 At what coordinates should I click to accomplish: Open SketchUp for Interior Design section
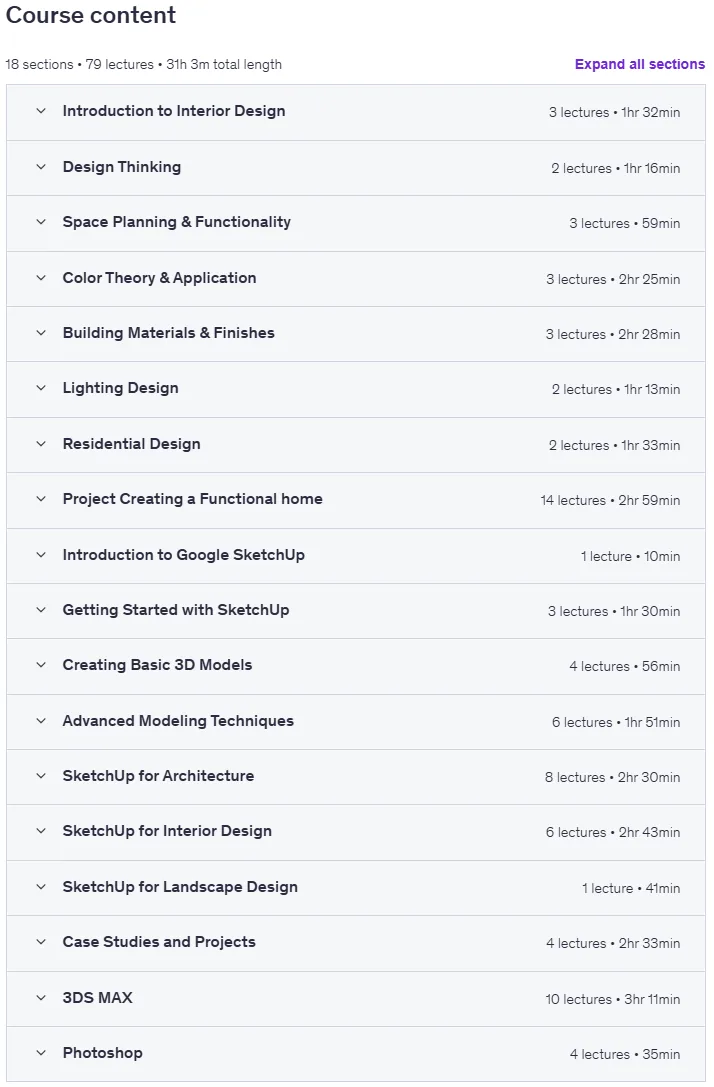pyautogui.click(x=167, y=831)
